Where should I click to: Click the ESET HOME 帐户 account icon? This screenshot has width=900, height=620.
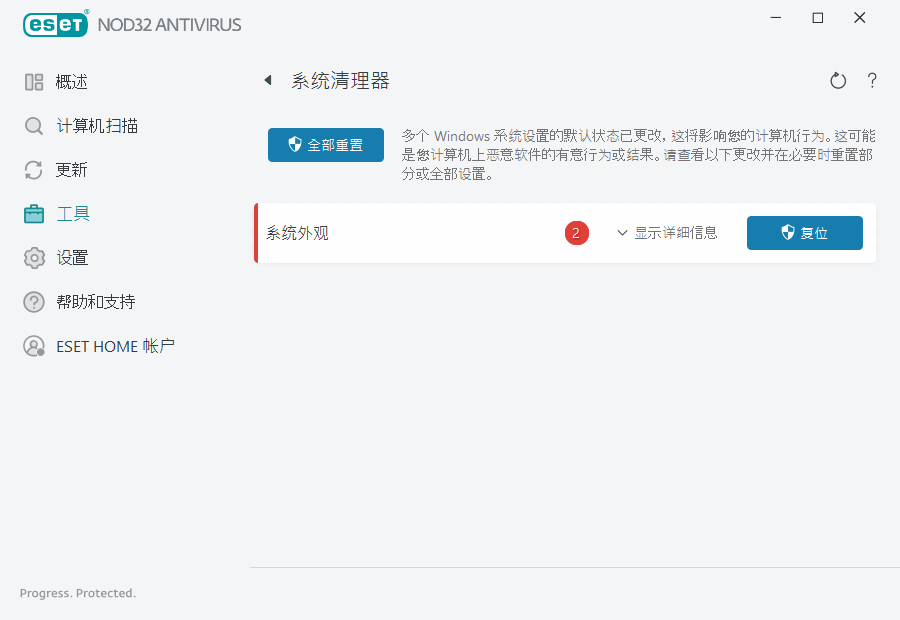[33, 345]
